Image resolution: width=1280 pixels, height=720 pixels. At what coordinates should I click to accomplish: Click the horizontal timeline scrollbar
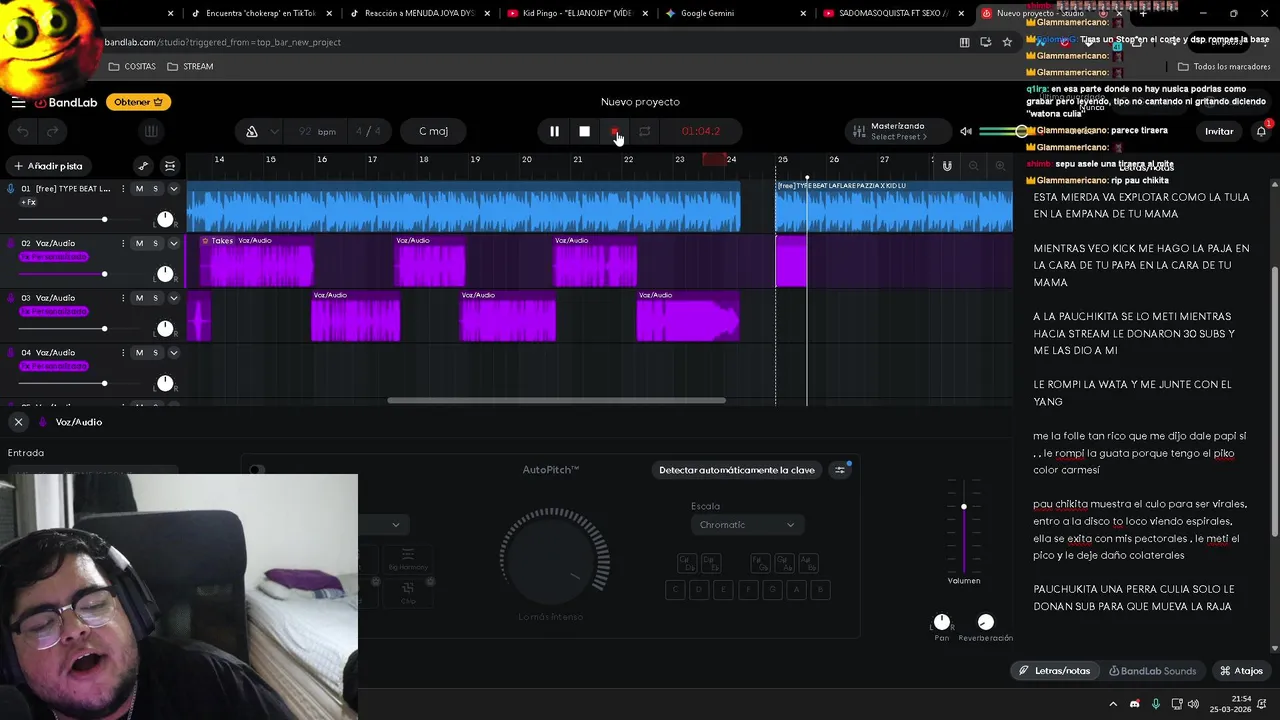(x=556, y=401)
